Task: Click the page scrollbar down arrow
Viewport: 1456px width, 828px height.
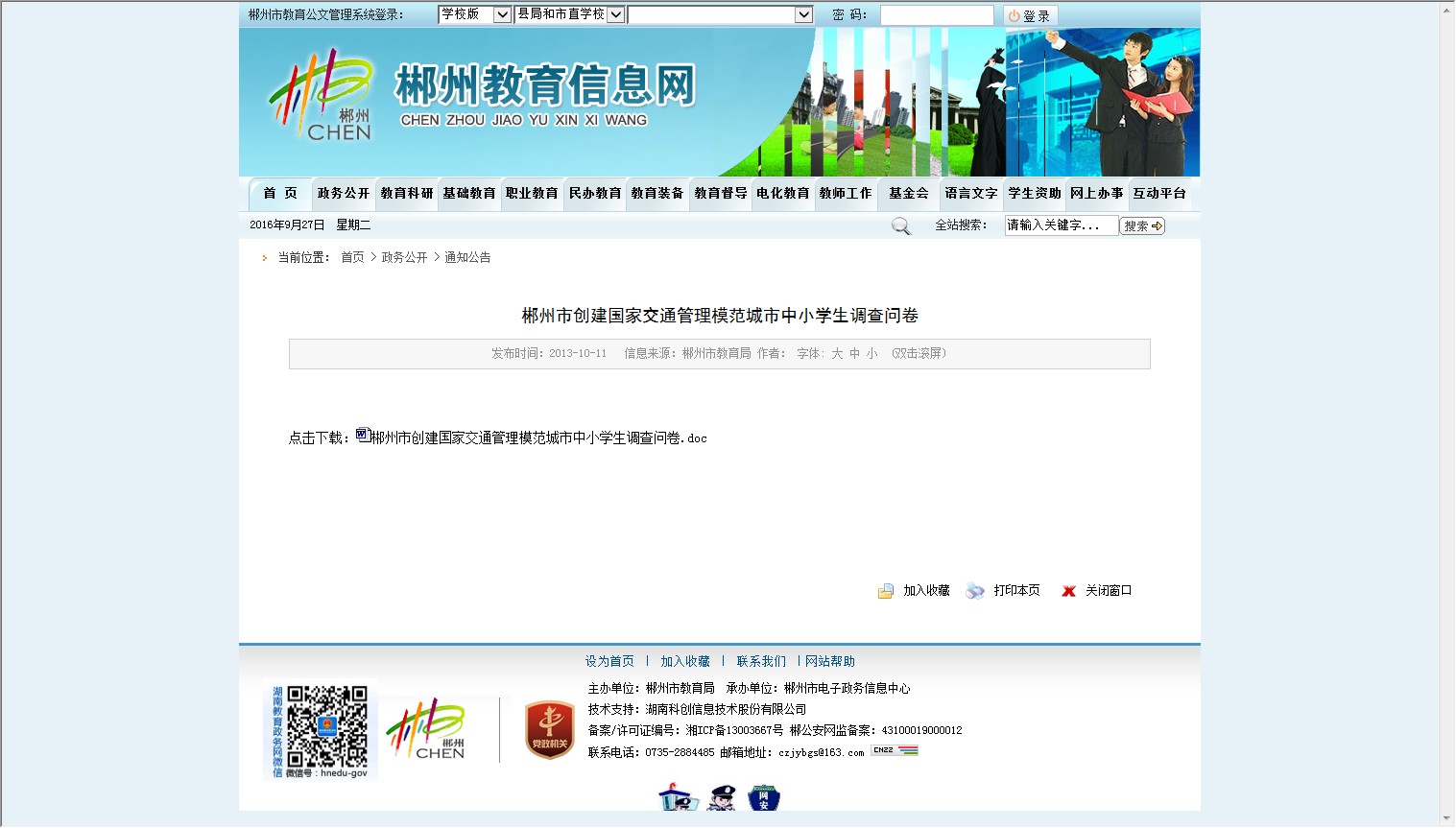Action: point(1447,818)
